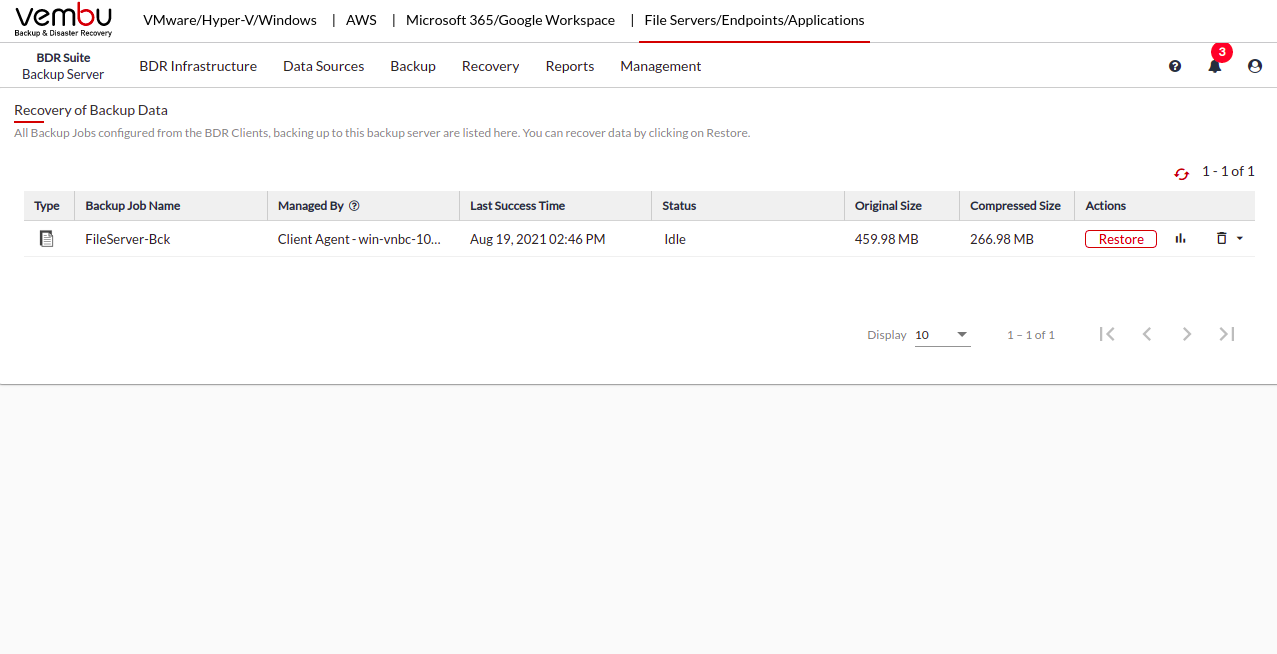The width and height of the screenshot is (1277, 654).
Task: Click the Actions column header
Action: (x=1106, y=206)
